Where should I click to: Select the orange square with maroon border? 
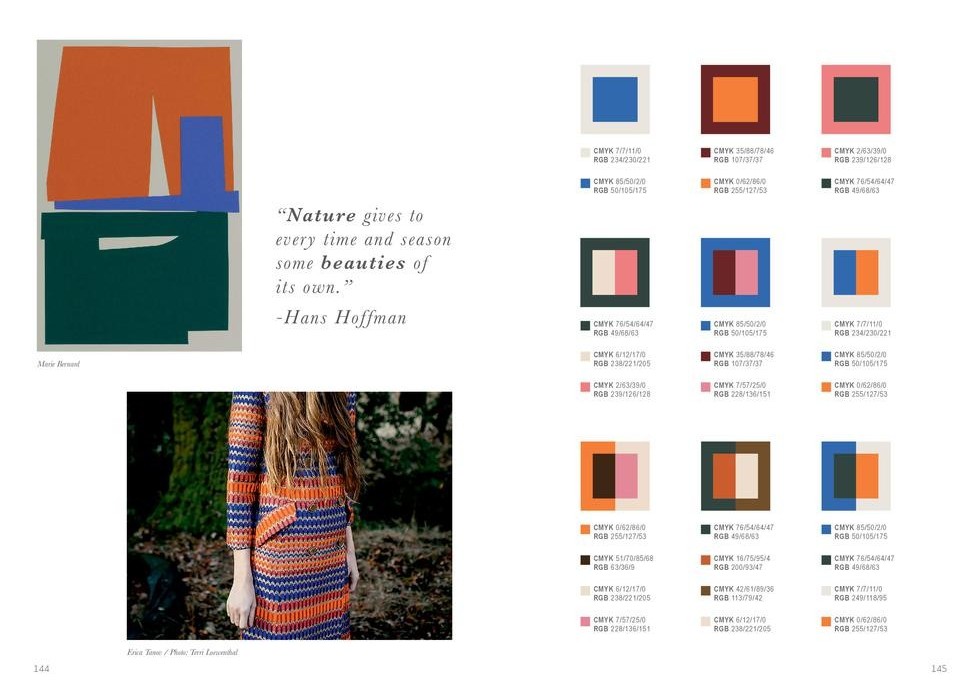point(735,99)
